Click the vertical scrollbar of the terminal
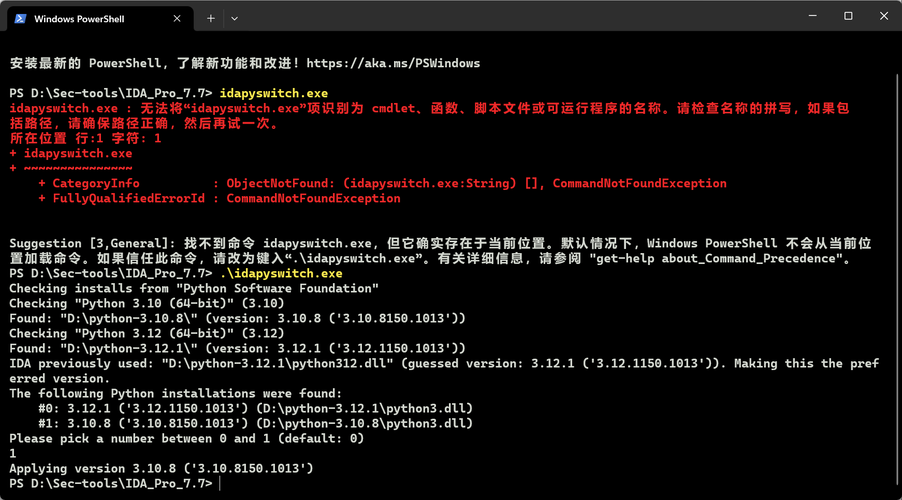 pyautogui.click(x=898, y=282)
